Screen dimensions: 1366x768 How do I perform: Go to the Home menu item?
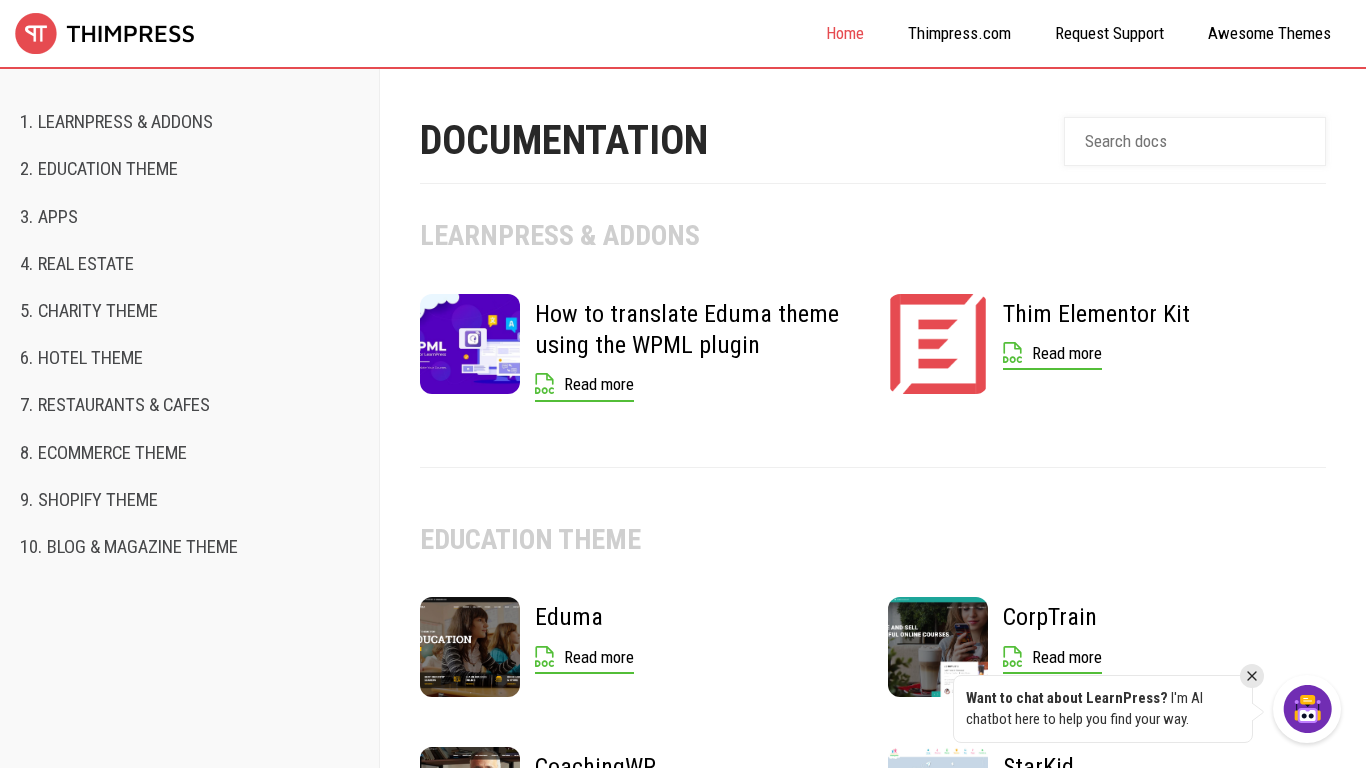[x=844, y=34]
